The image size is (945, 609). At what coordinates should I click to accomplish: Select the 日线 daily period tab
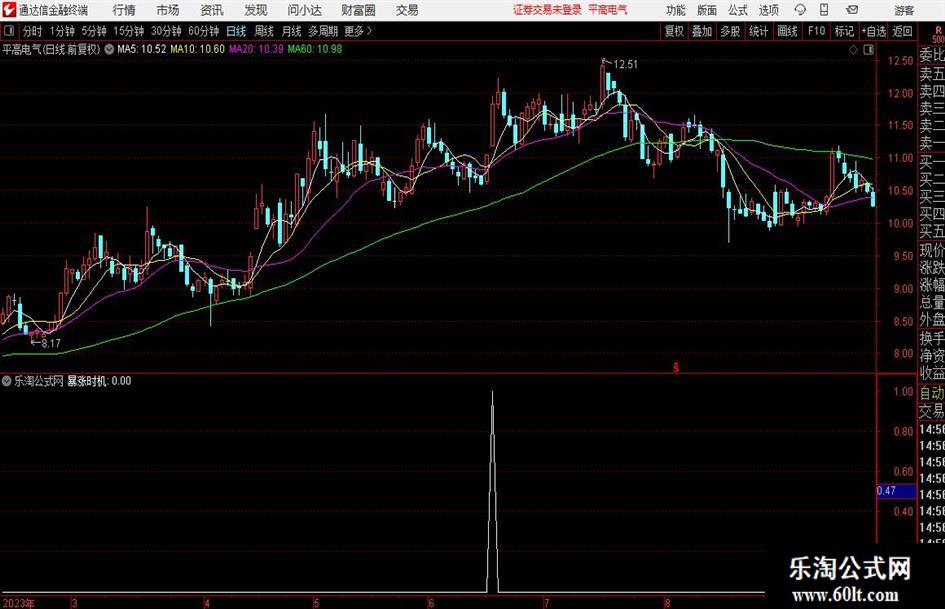click(x=236, y=31)
